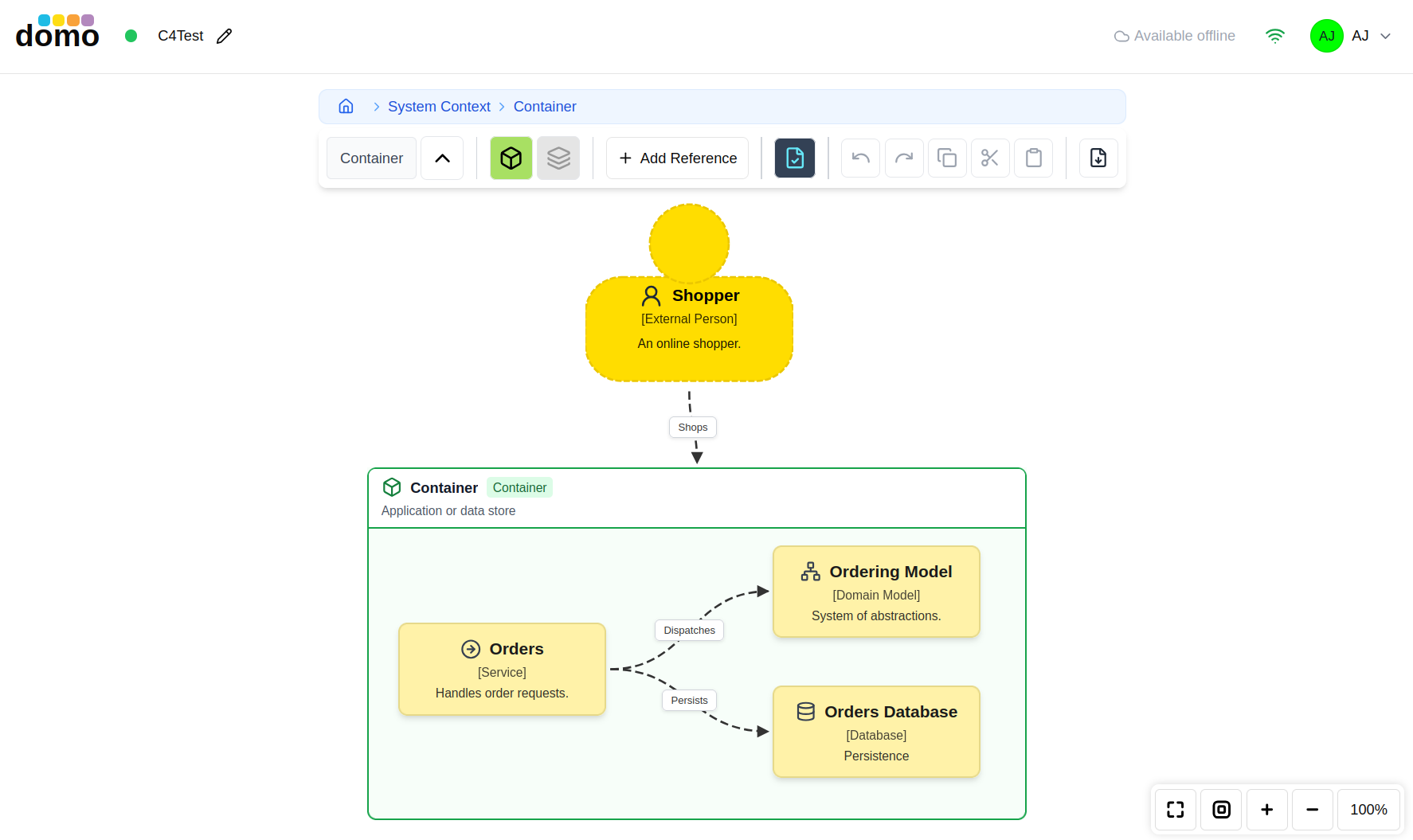1413x840 pixels.
Task: Paste from clipboard icon
Action: 1033,158
